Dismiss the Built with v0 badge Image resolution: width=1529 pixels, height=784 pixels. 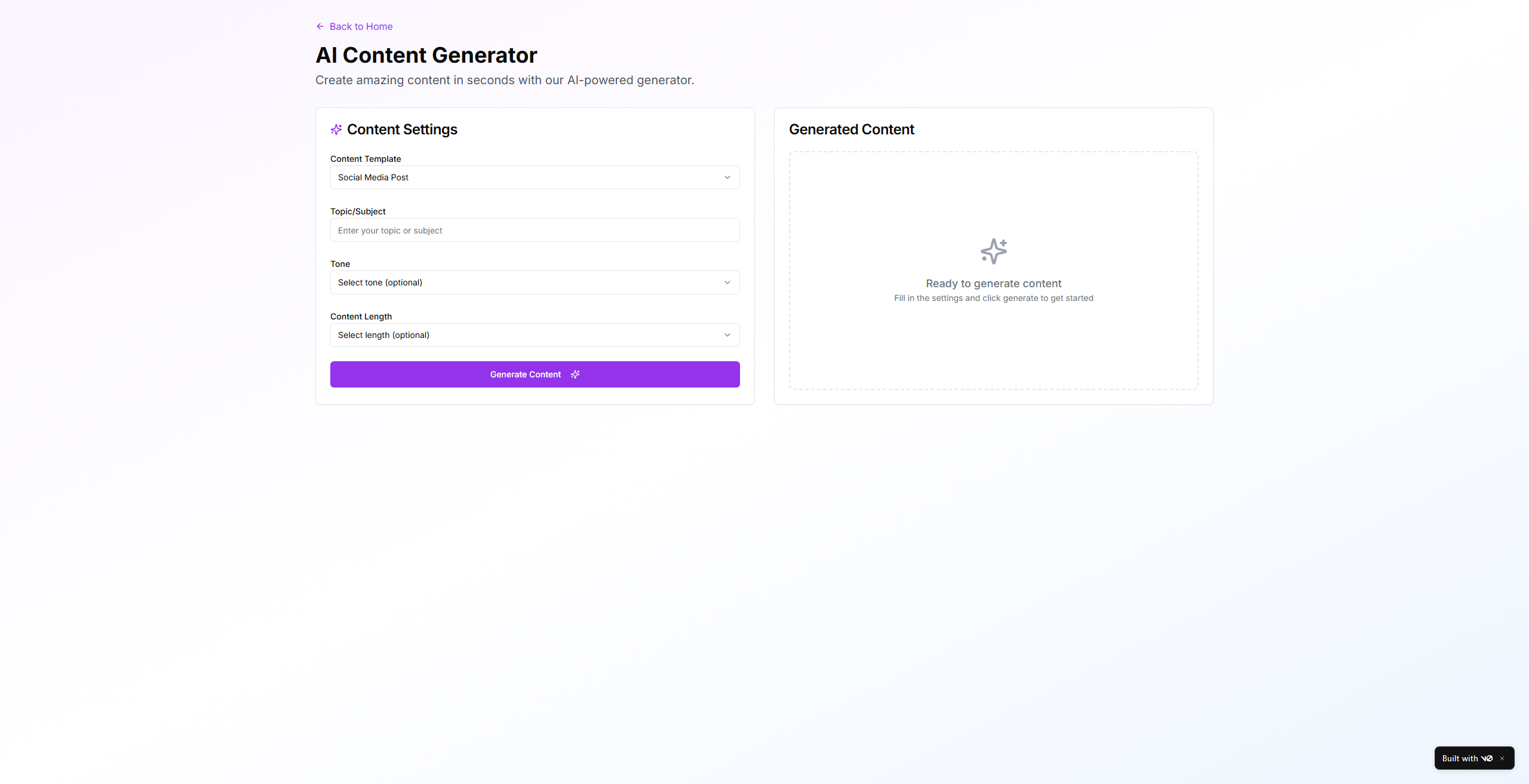pyautogui.click(x=1502, y=758)
